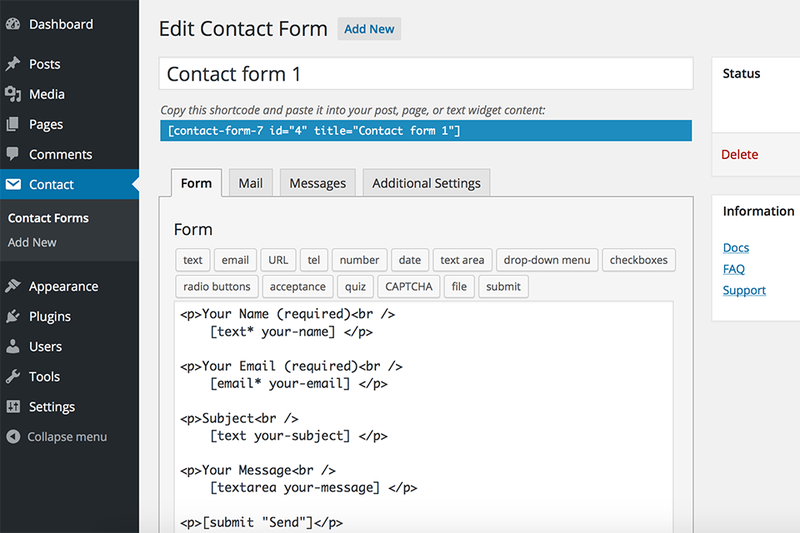
Task: Open the Dashboard menu item
Action: coord(61,24)
